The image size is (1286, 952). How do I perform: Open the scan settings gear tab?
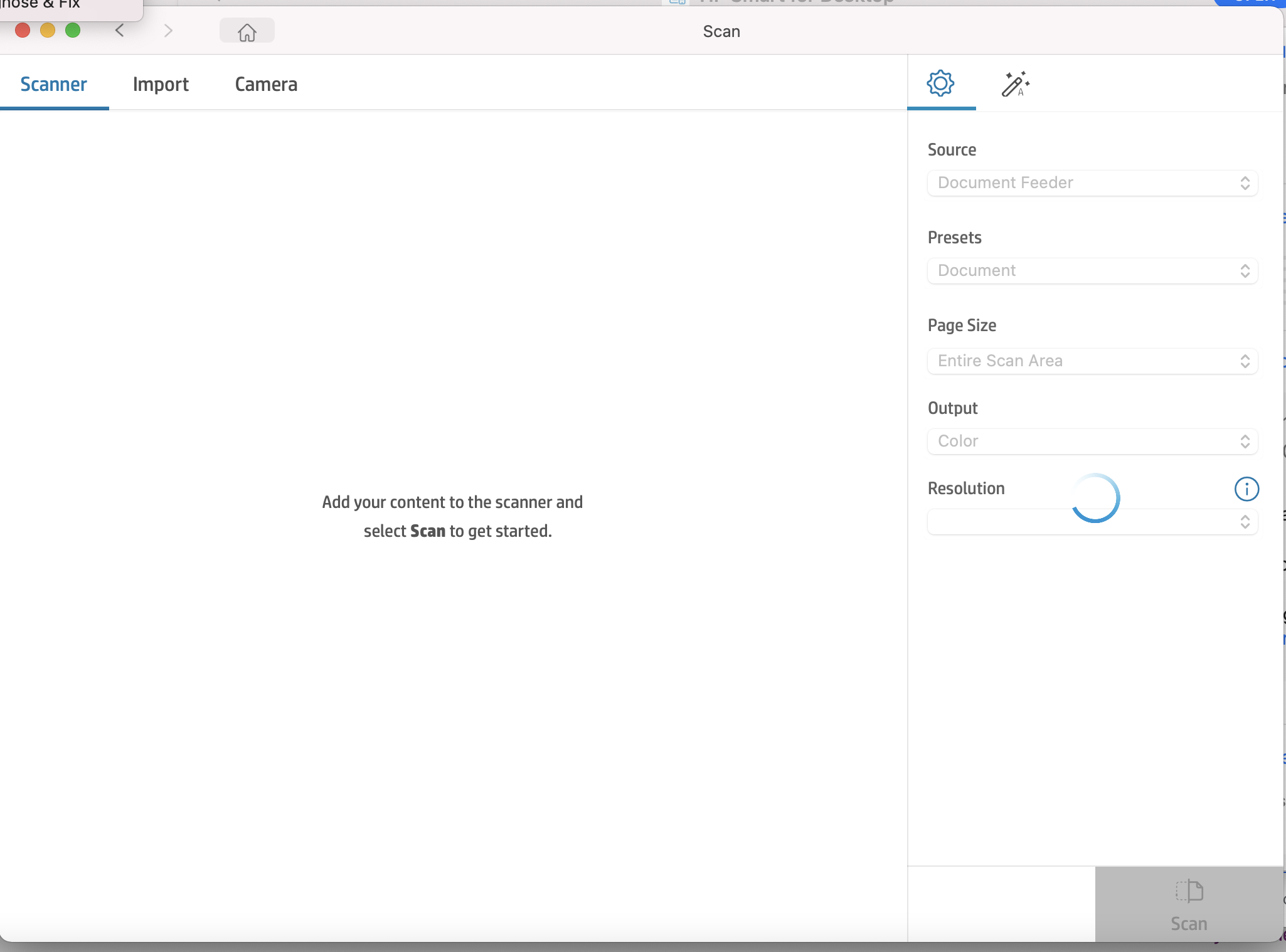tap(940, 83)
